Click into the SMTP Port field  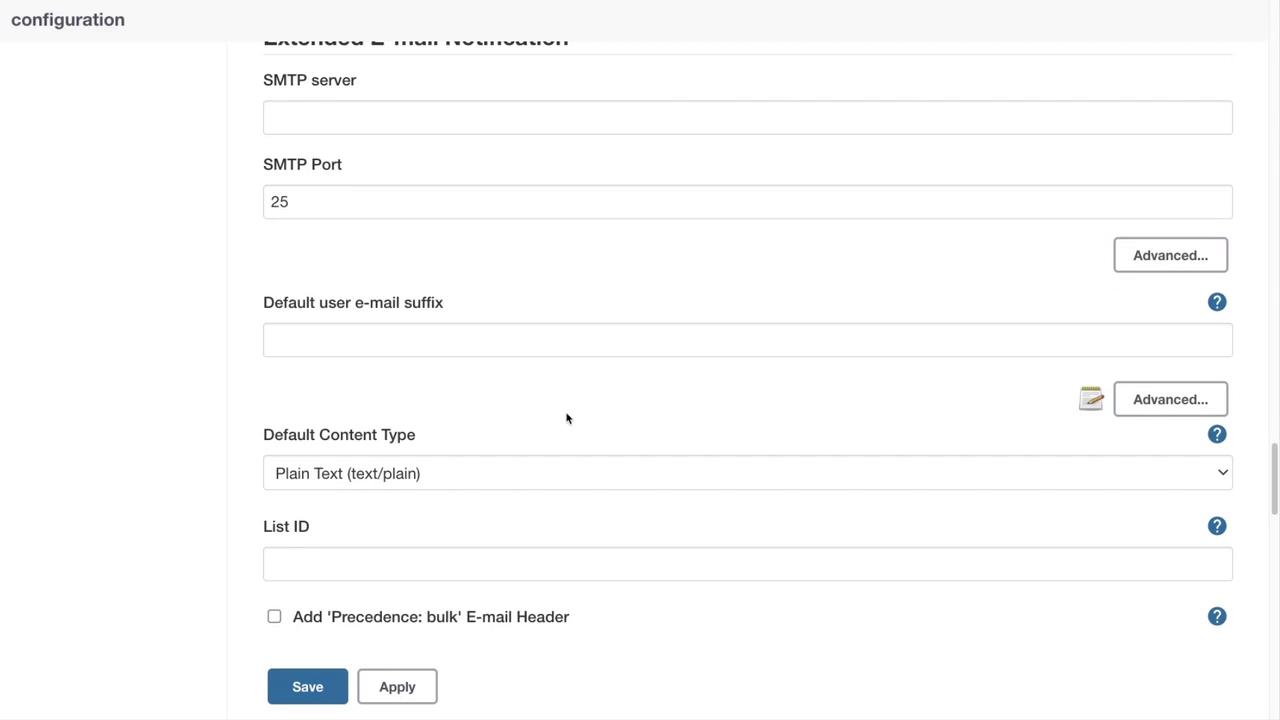tap(747, 202)
